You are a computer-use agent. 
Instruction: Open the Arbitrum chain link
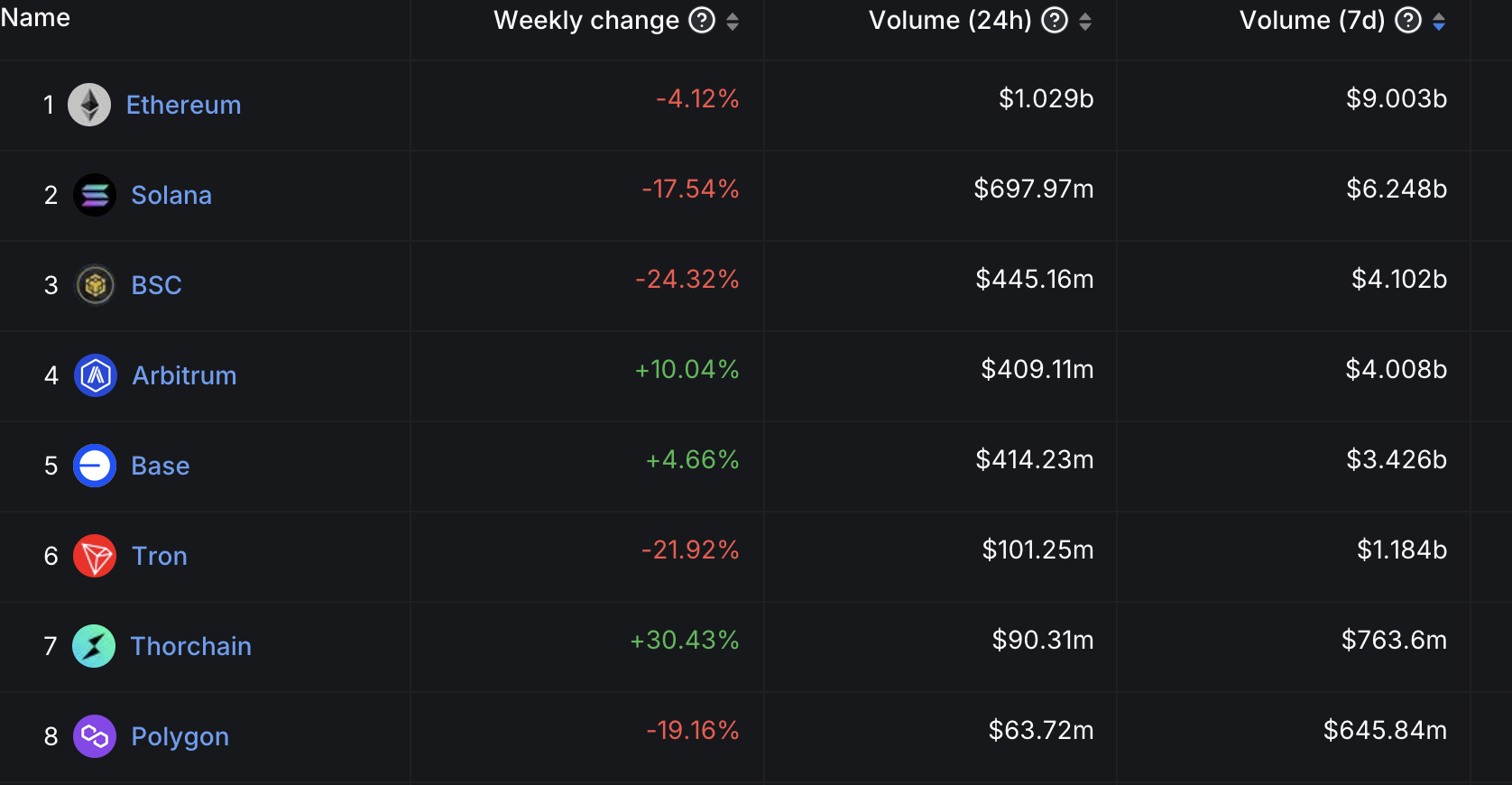(x=184, y=375)
